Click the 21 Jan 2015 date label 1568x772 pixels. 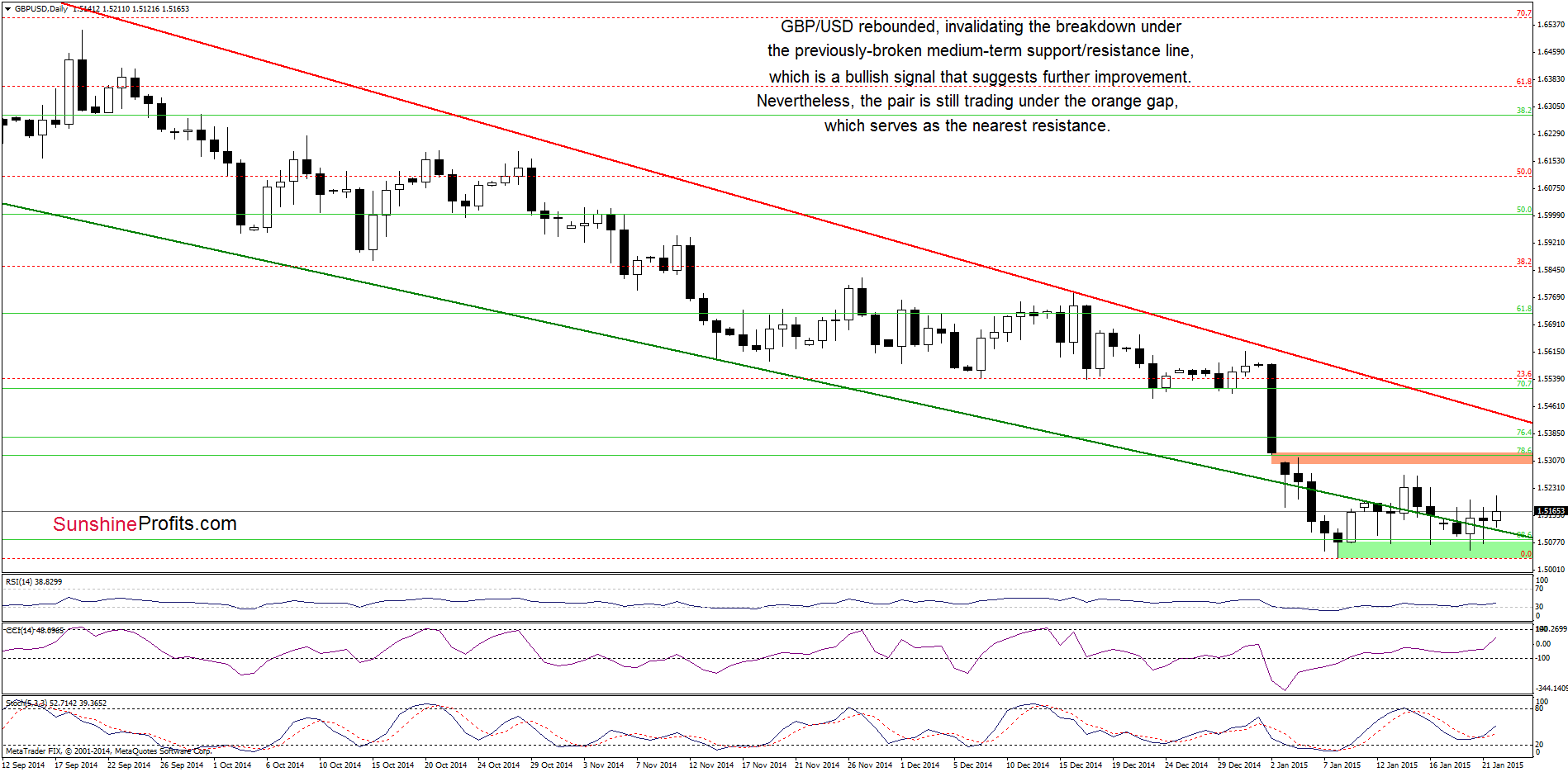click(x=1503, y=765)
